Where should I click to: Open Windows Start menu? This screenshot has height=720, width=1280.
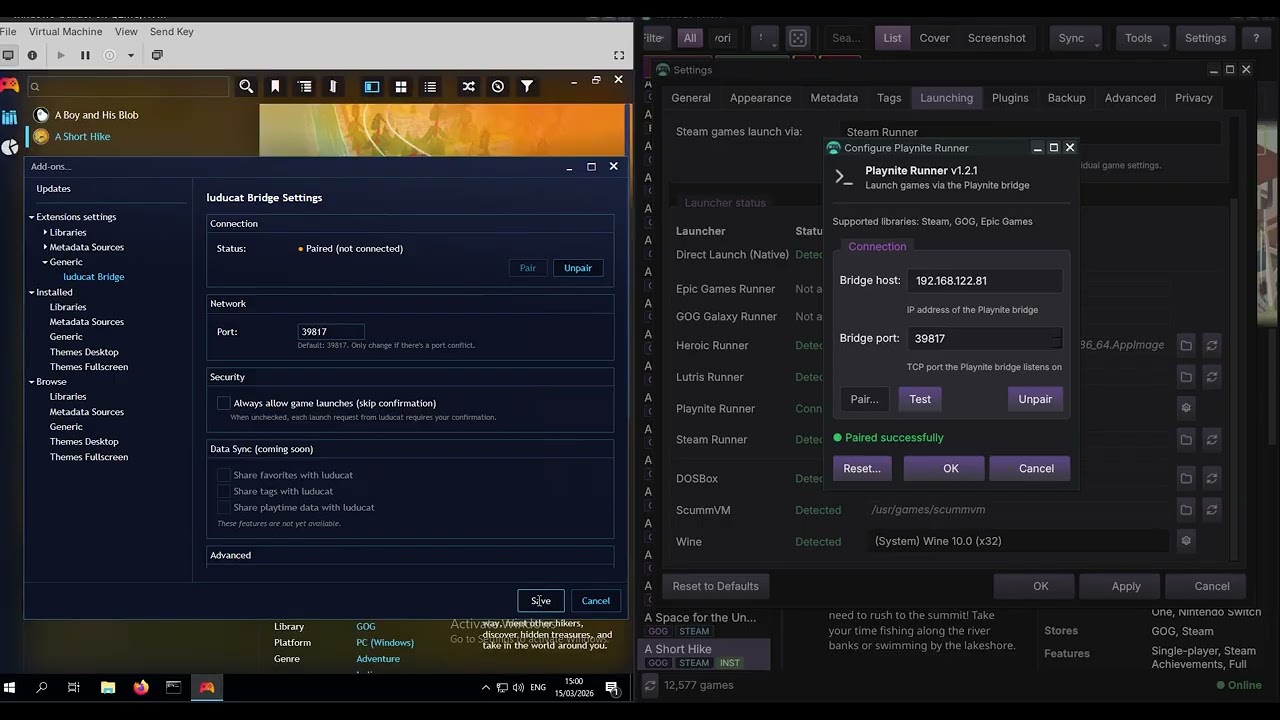(x=10, y=687)
